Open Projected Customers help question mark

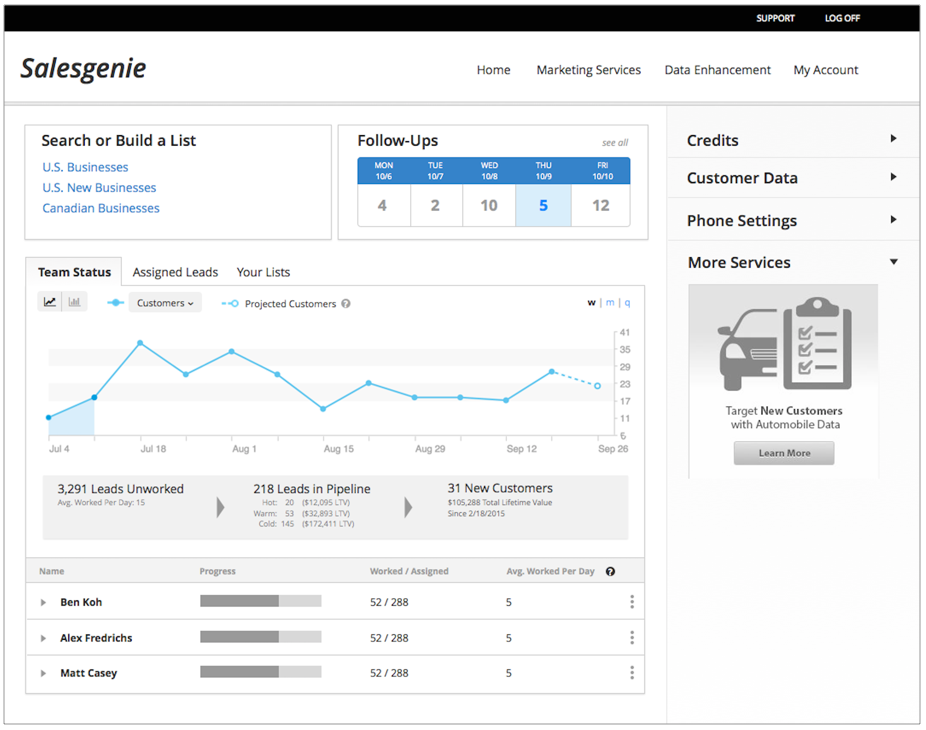[x=346, y=304]
